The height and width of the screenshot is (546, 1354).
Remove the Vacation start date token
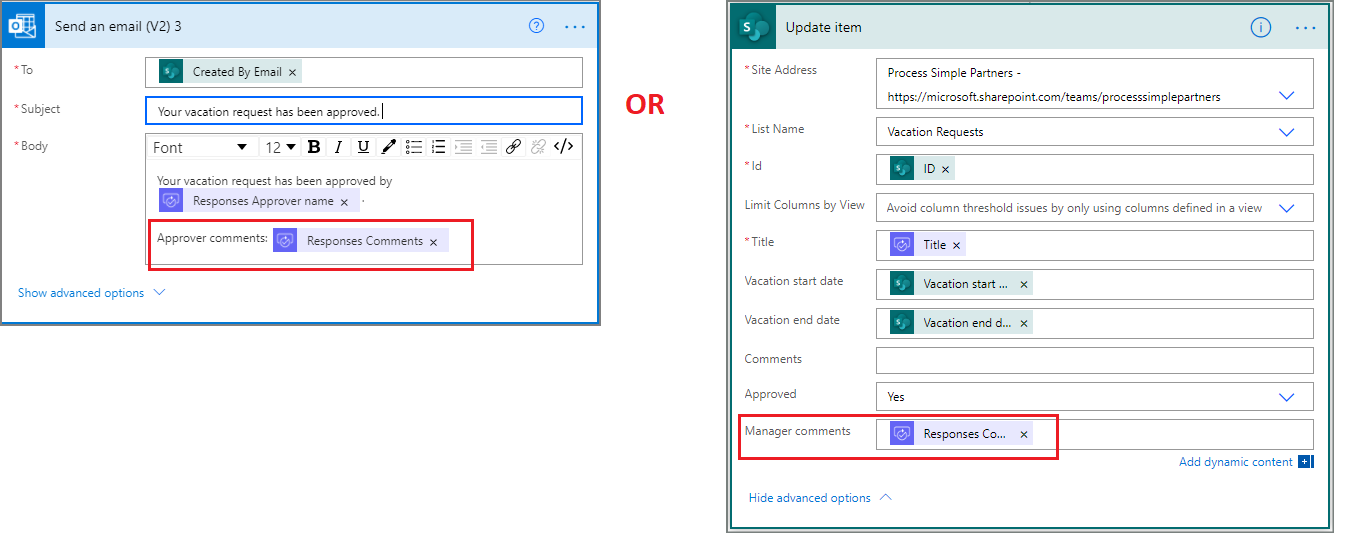click(1023, 285)
